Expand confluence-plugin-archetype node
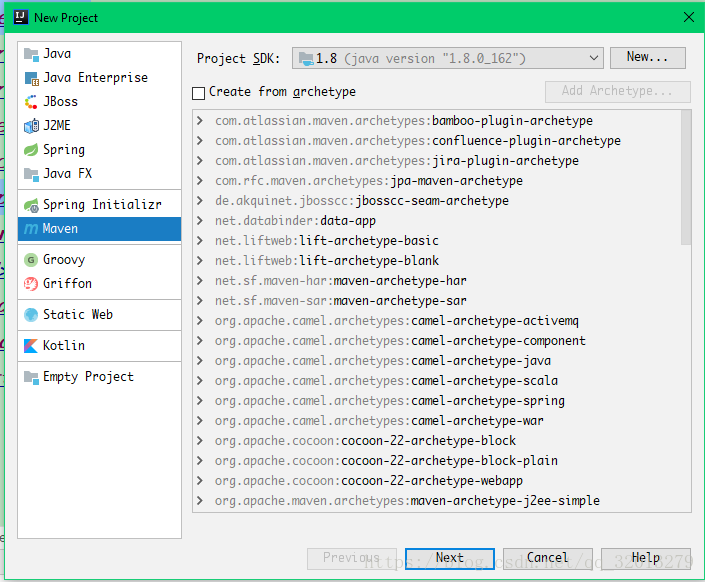705x582 pixels. pyautogui.click(x=200, y=140)
